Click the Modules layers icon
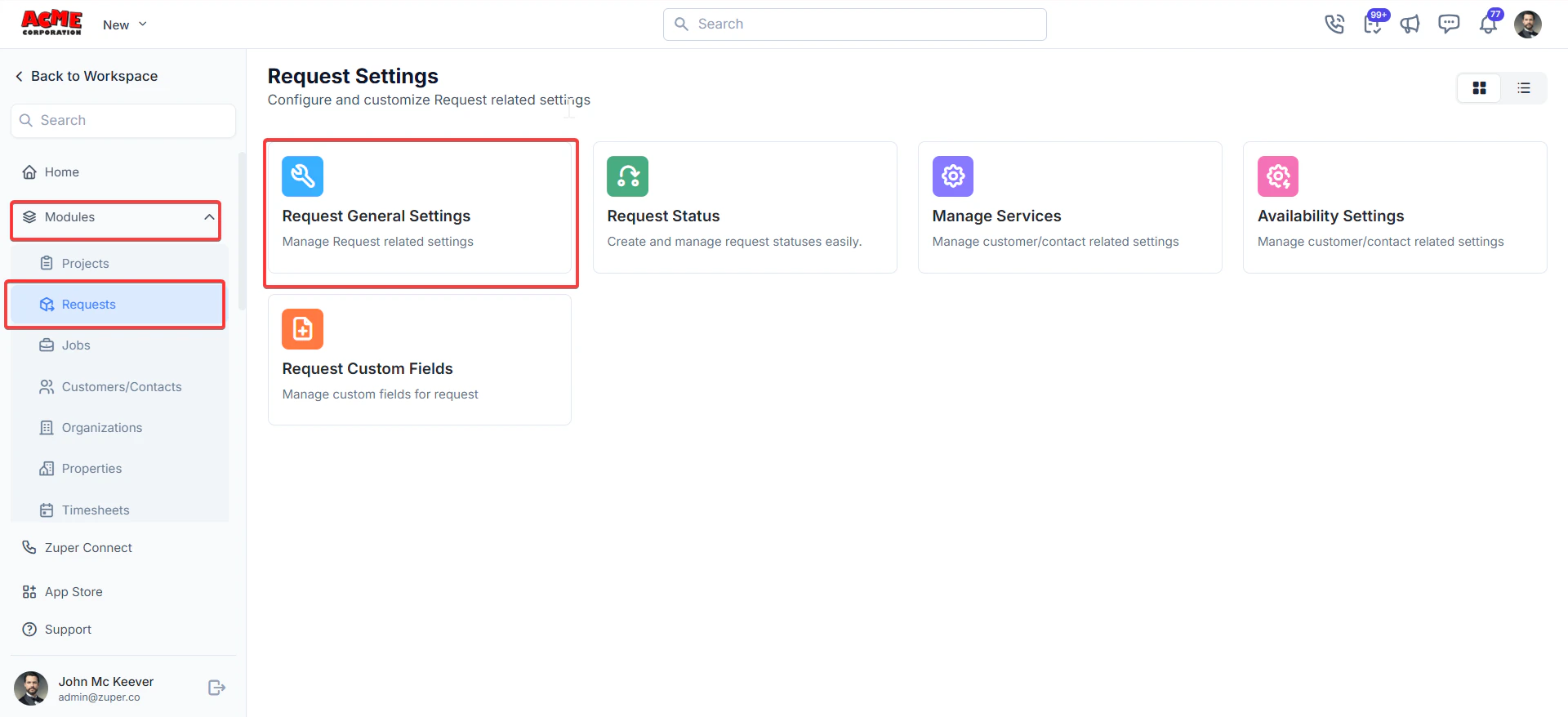This screenshot has width=1568, height=717. 29,217
